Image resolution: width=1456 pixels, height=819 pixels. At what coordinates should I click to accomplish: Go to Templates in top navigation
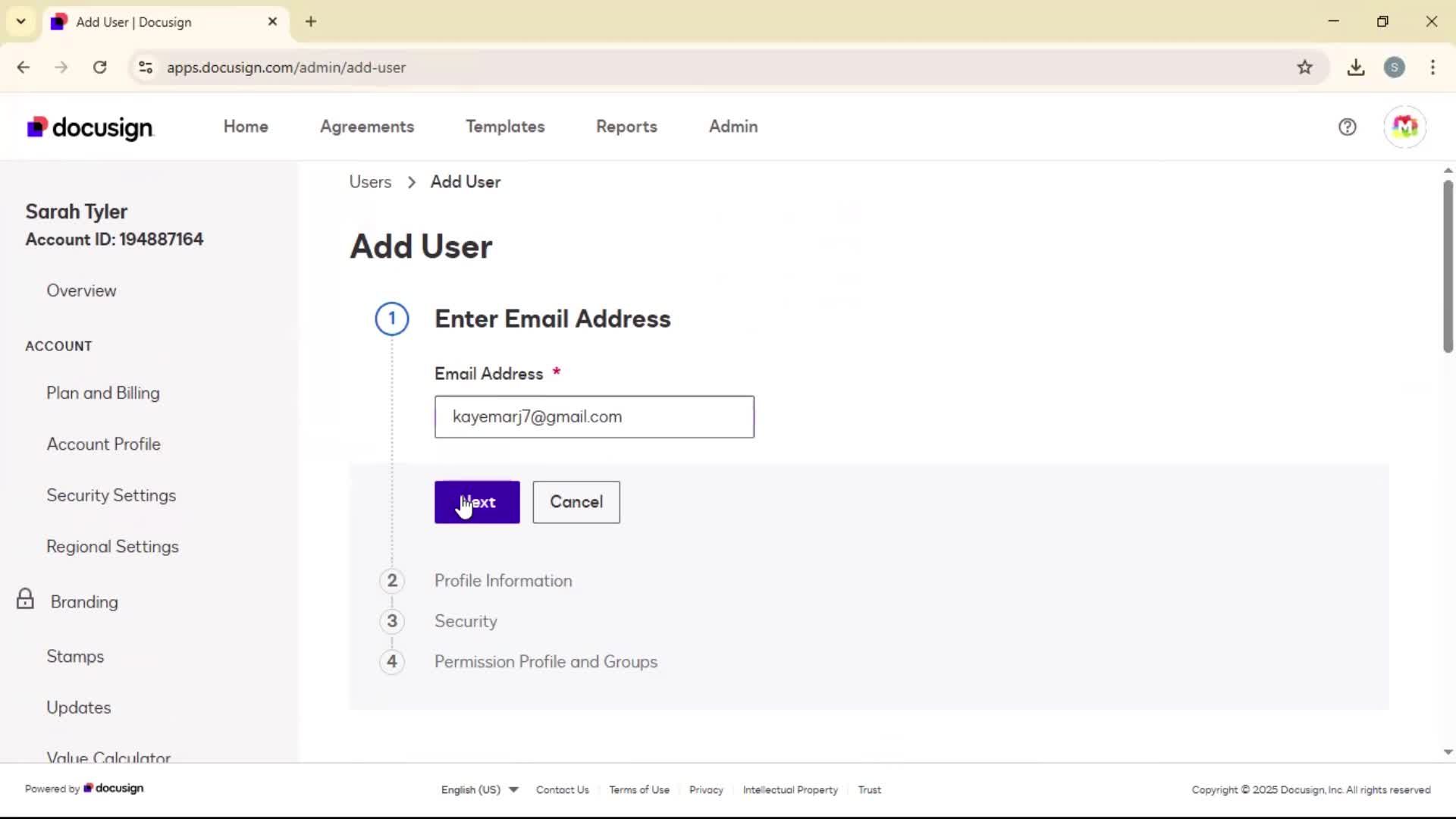[505, 127]
